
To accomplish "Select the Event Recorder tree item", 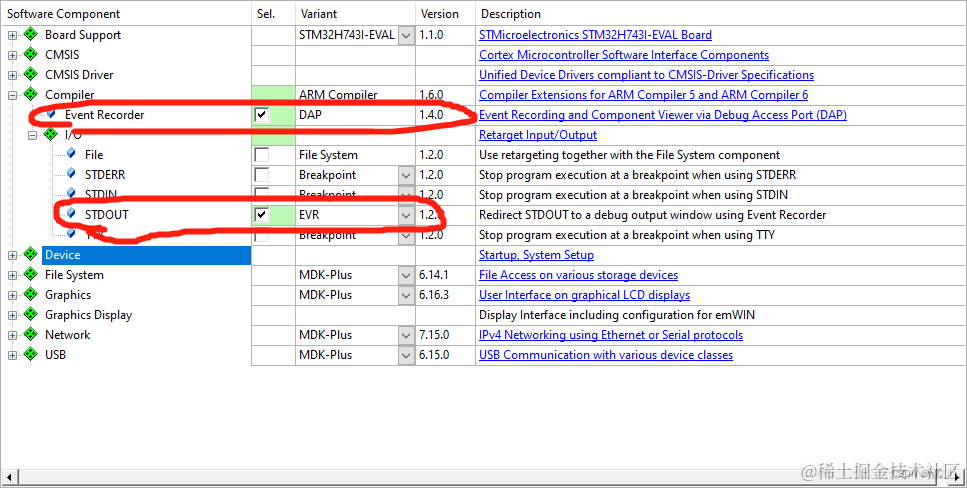I will (104, 115).
